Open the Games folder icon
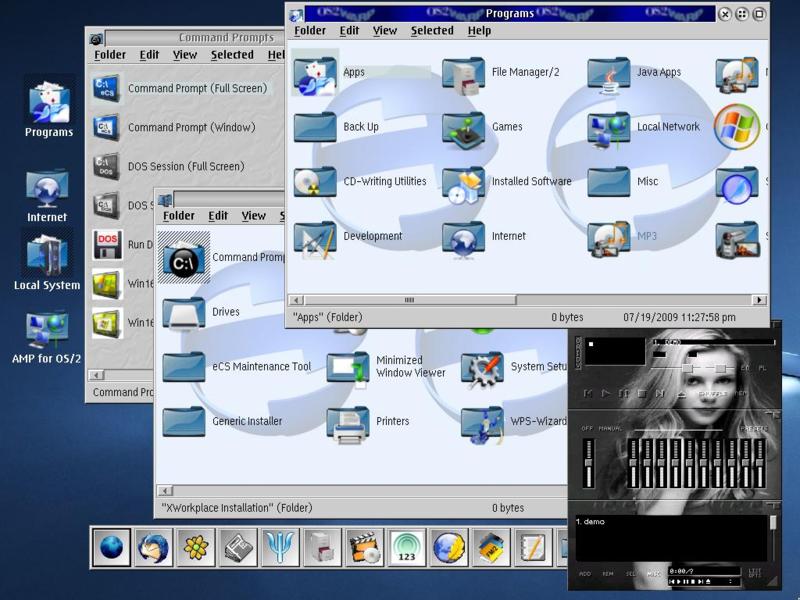This screenshot has height=600, width=800. tap(464, 127)
